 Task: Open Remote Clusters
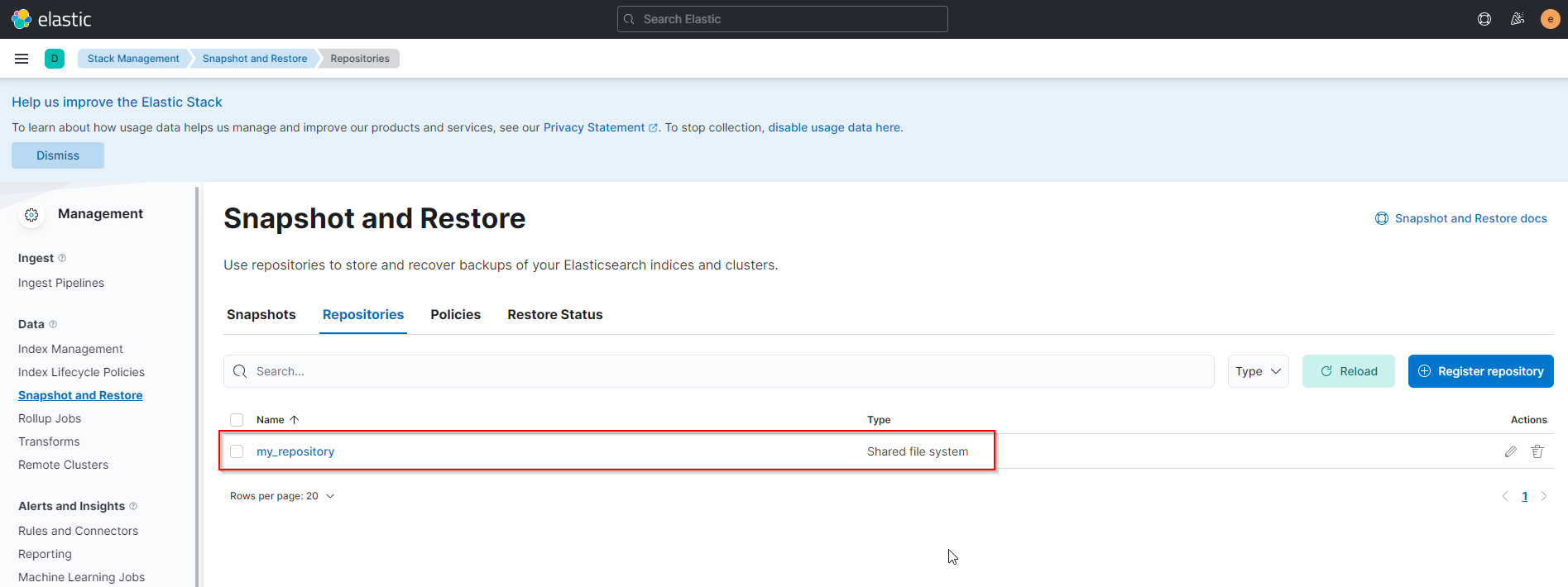point(63,465)
